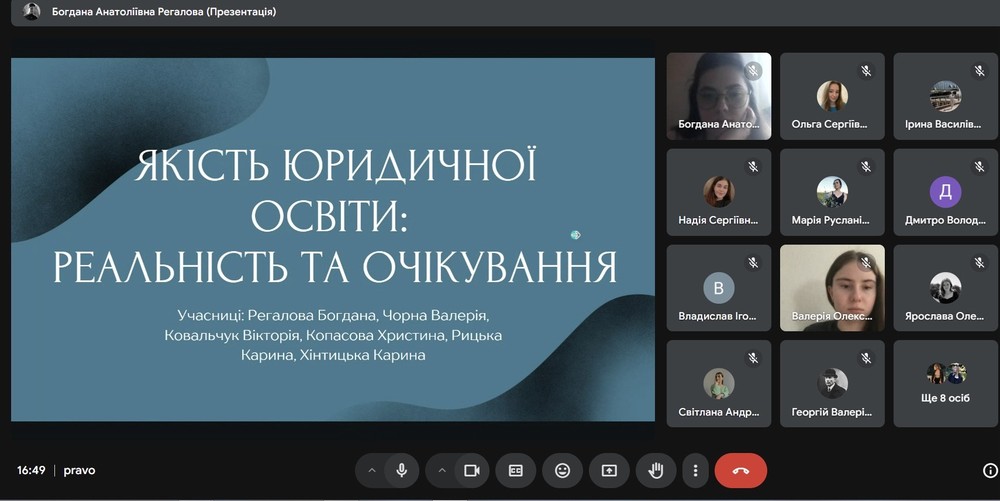The height and width of the screenshot is (501, 1000).
Task: Expand video settings chevron beside the camera
Action: coord(442,470)
